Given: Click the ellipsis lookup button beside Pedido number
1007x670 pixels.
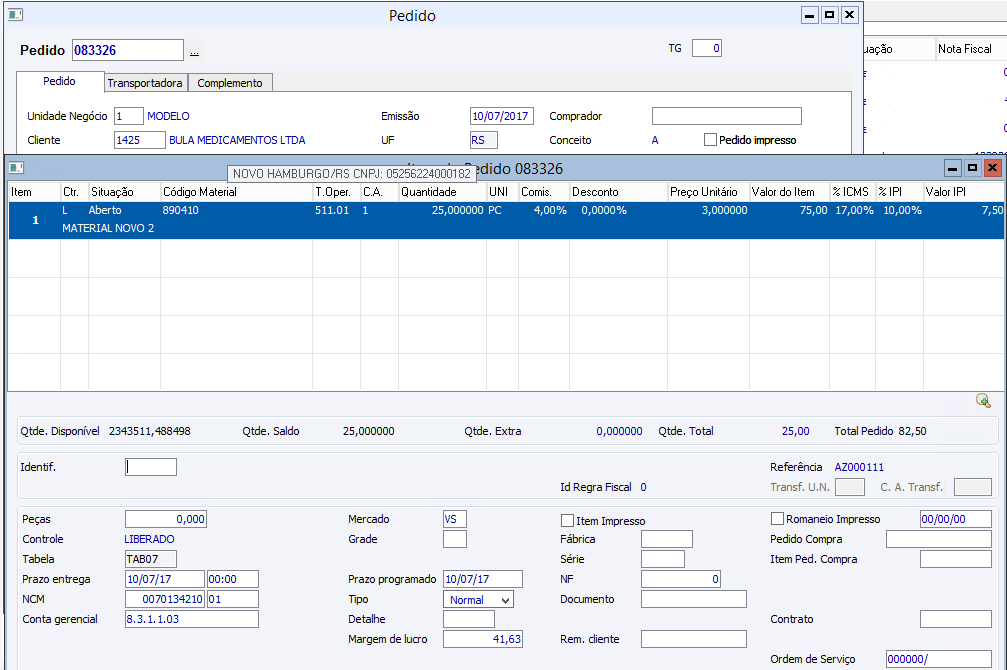Looking at the screenshot, I should pyautogui.click(x=194, y=51).
